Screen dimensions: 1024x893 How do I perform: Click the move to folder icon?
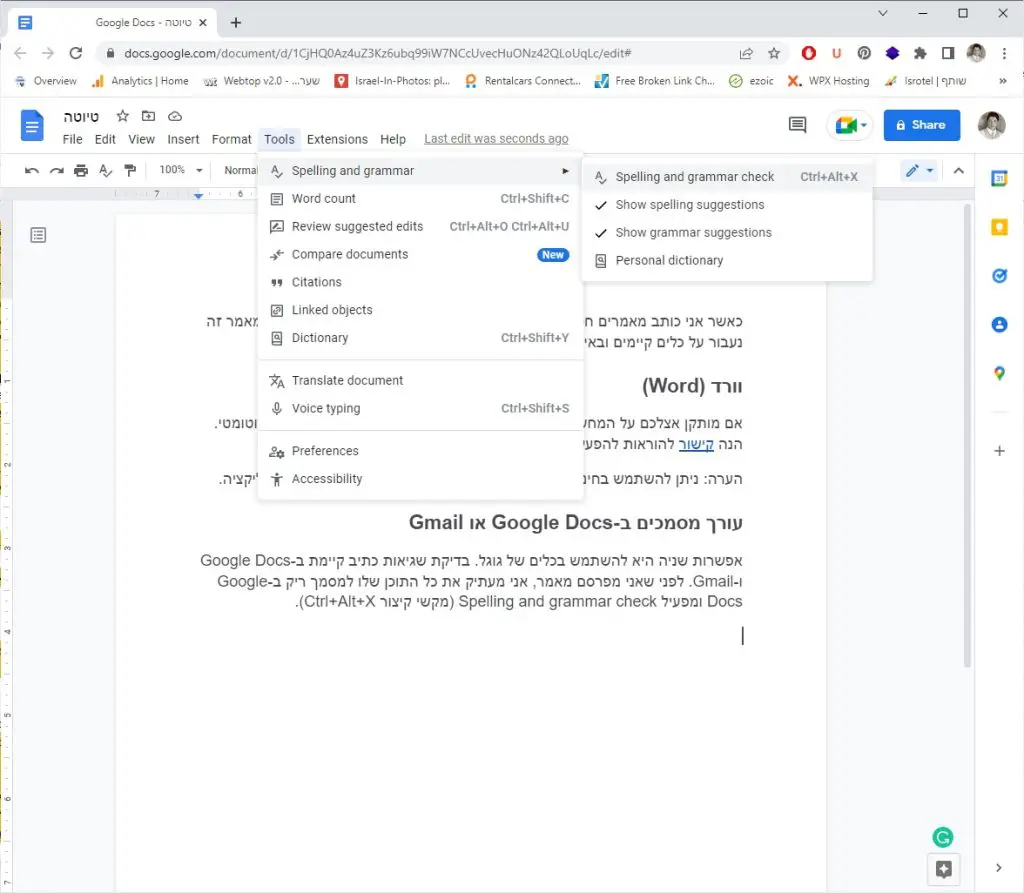coord(148,116)
